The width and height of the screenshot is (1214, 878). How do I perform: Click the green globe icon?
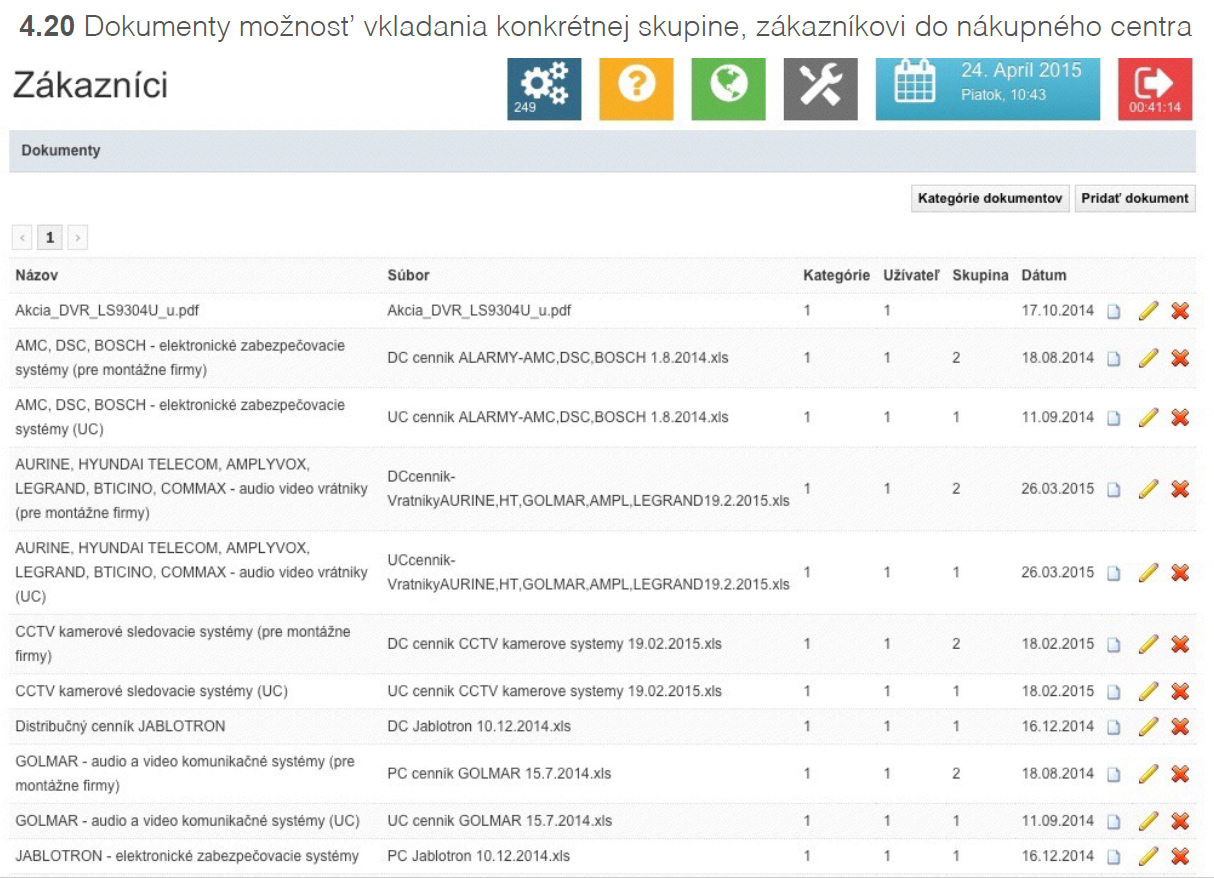pyautogui.click(x=728, y=89)
